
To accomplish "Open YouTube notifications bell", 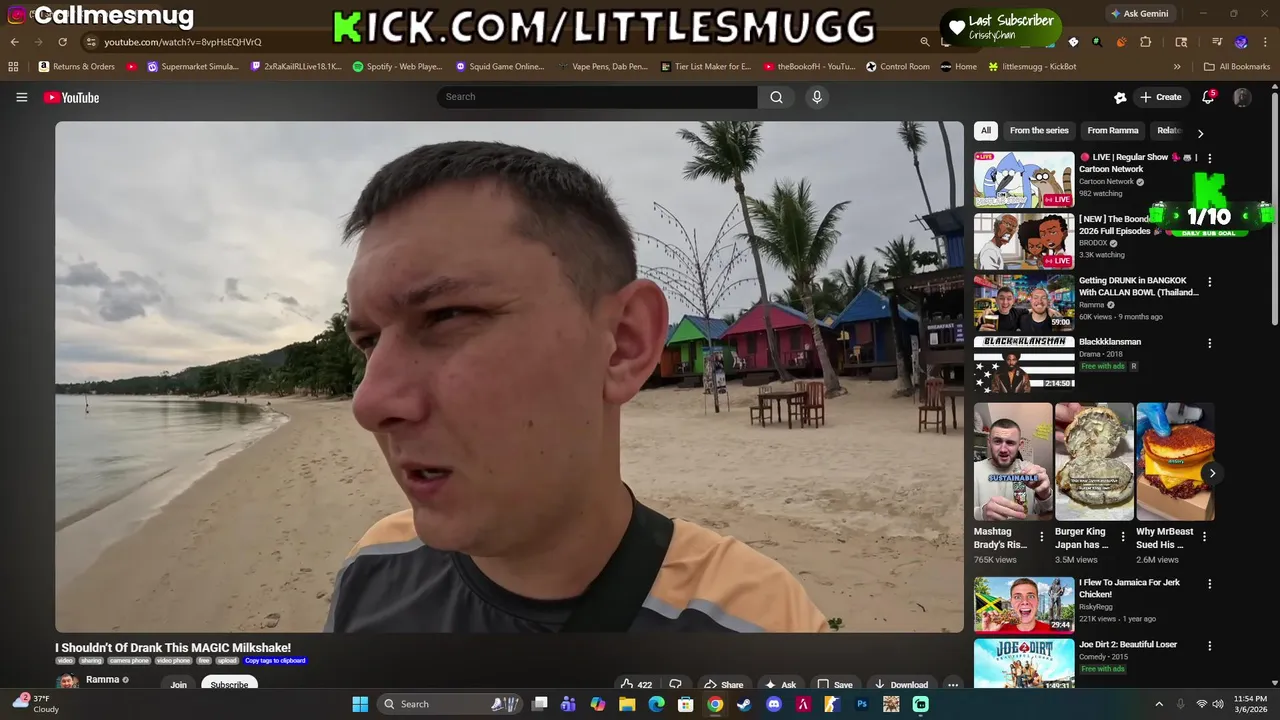I will coord(1208,97).
